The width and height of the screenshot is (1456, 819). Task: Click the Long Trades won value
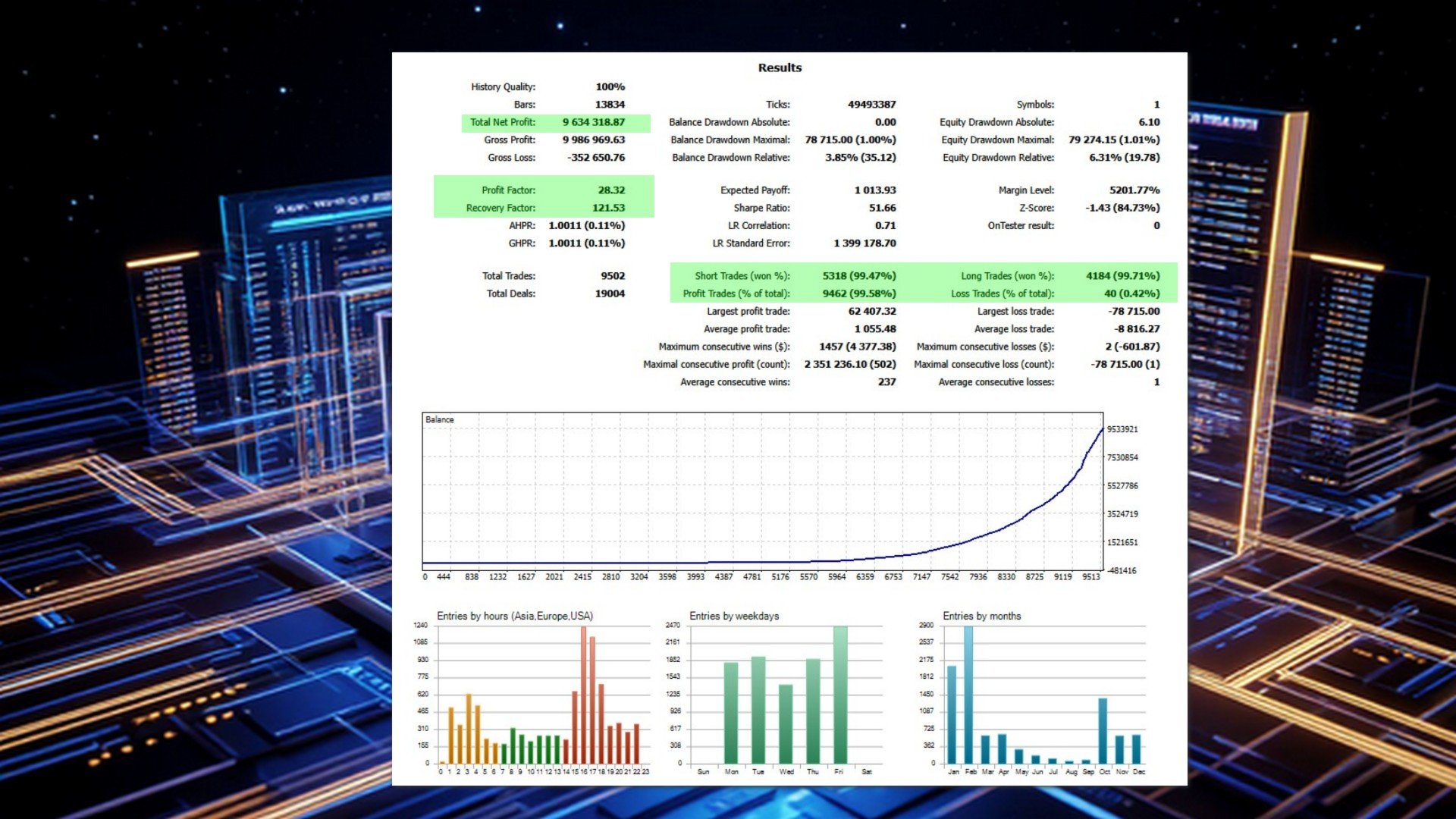[x=1122, y=276]
